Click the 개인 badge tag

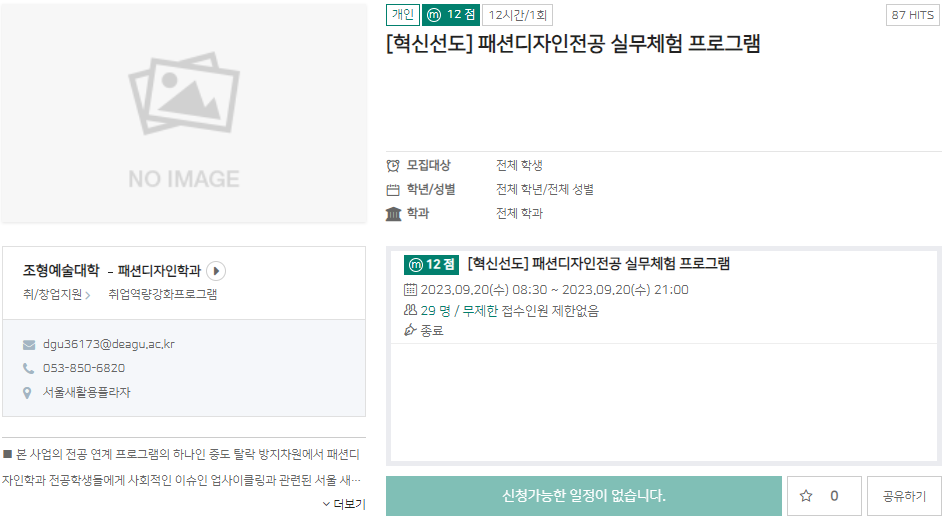point(402,15)
